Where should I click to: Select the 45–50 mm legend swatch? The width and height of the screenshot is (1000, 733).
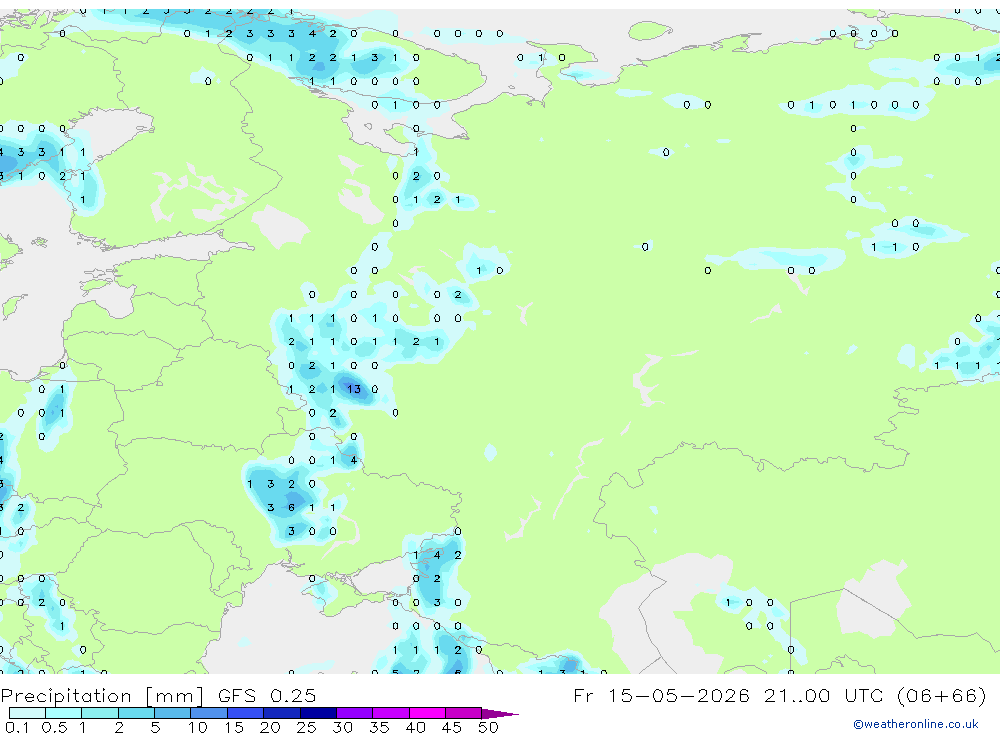pos(463,713)
